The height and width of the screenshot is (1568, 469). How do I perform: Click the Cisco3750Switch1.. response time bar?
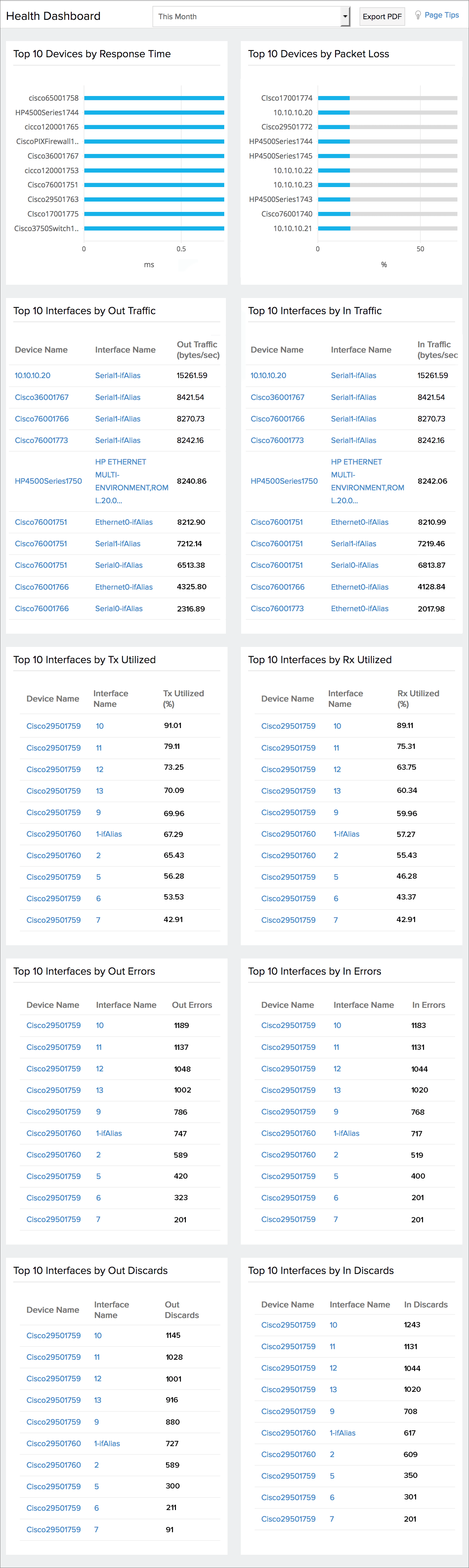(154, 228)
